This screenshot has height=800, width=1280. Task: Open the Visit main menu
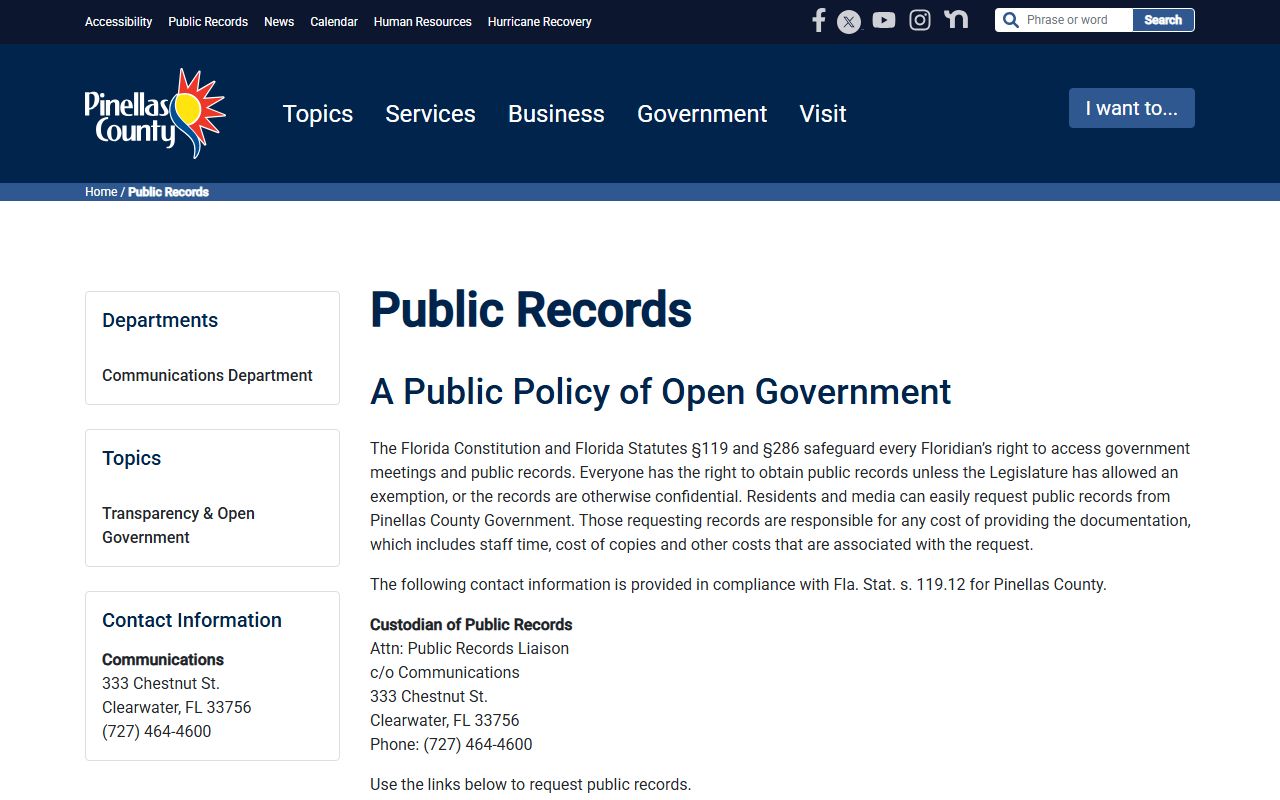[x=823, y=114]
